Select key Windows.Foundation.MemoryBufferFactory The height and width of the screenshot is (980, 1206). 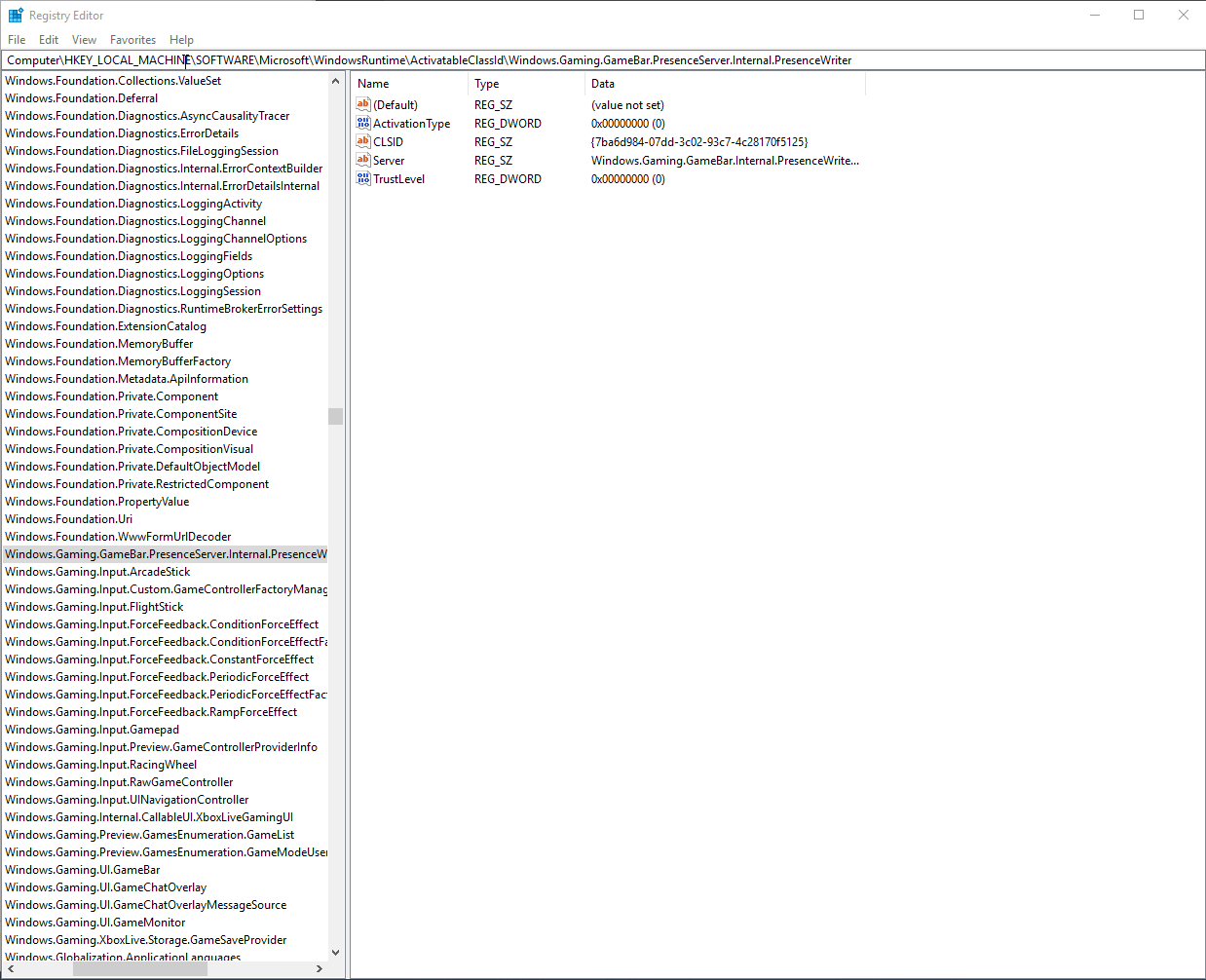click(x=118, y=361)
